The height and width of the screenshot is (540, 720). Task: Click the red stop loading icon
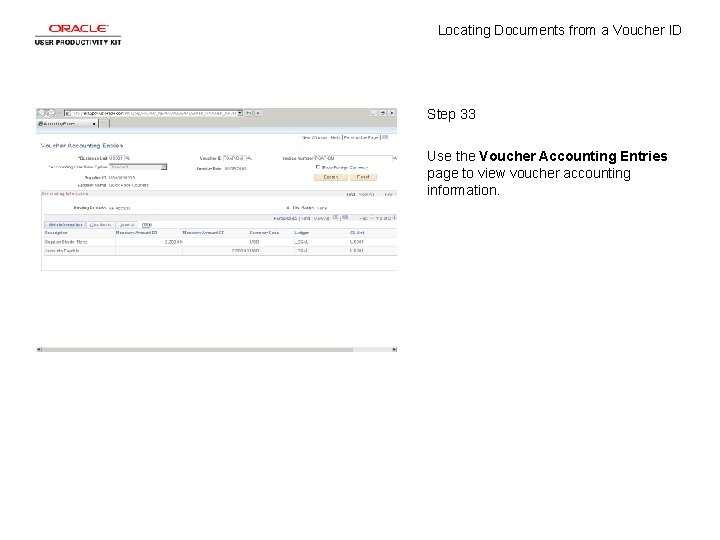pyautogui.click(x=258, y=113)
